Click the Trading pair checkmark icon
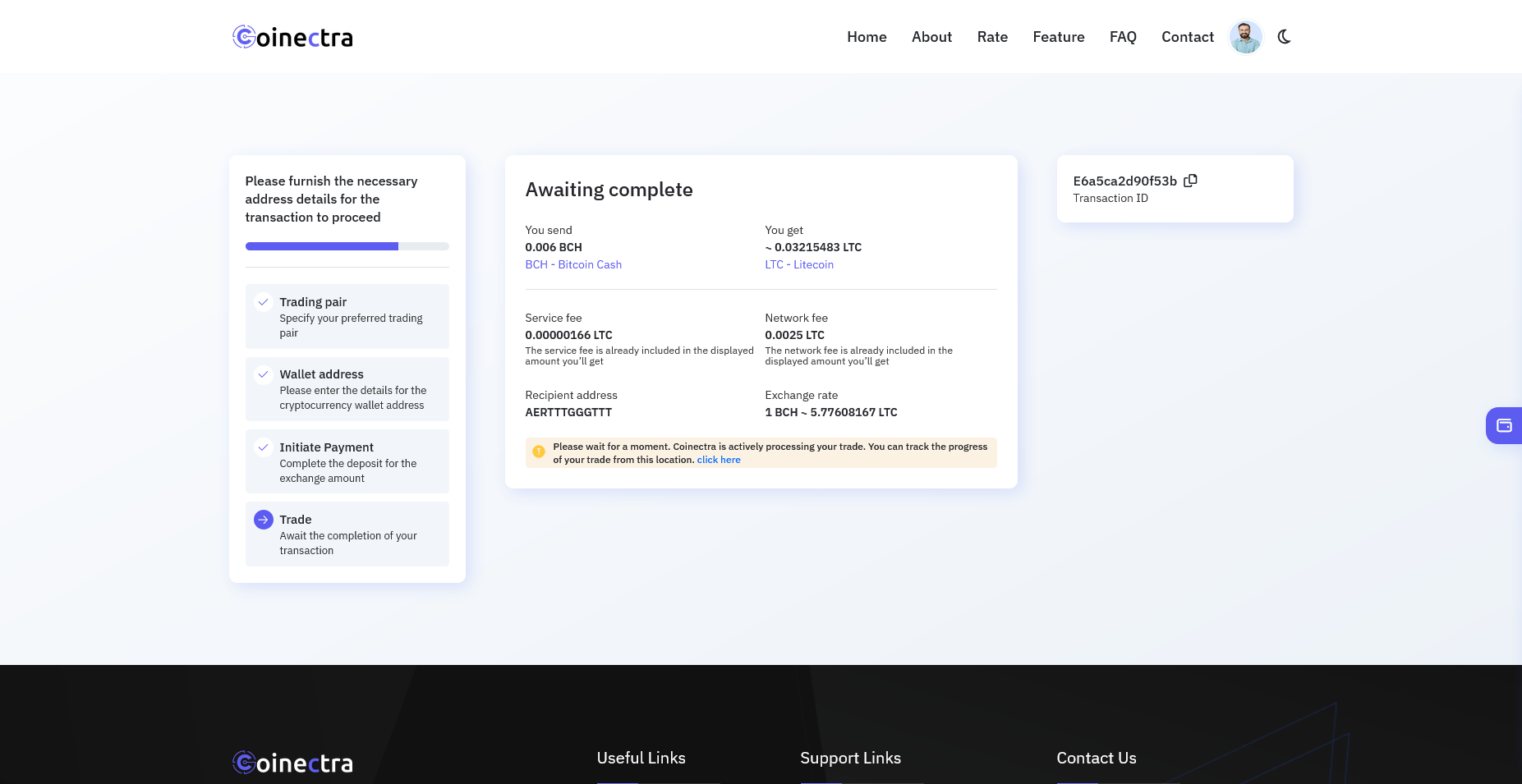1522x784 pixels. pyautogui.click(x=263, y=302)
